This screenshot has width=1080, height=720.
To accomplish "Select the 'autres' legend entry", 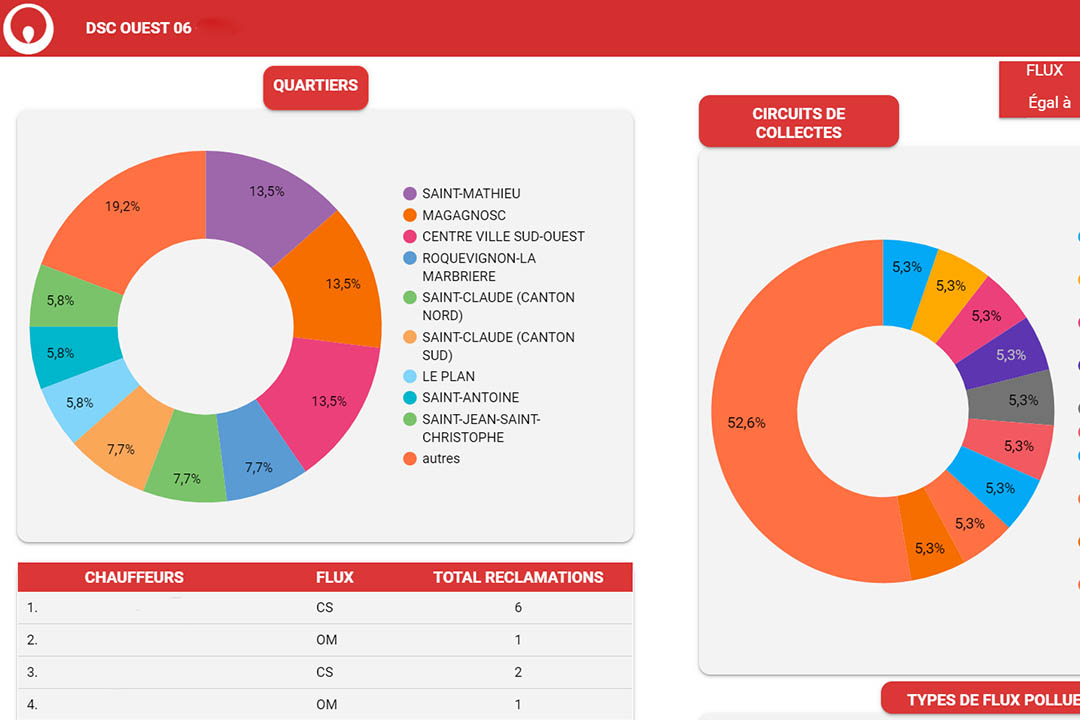I will [x=440, y=459].
